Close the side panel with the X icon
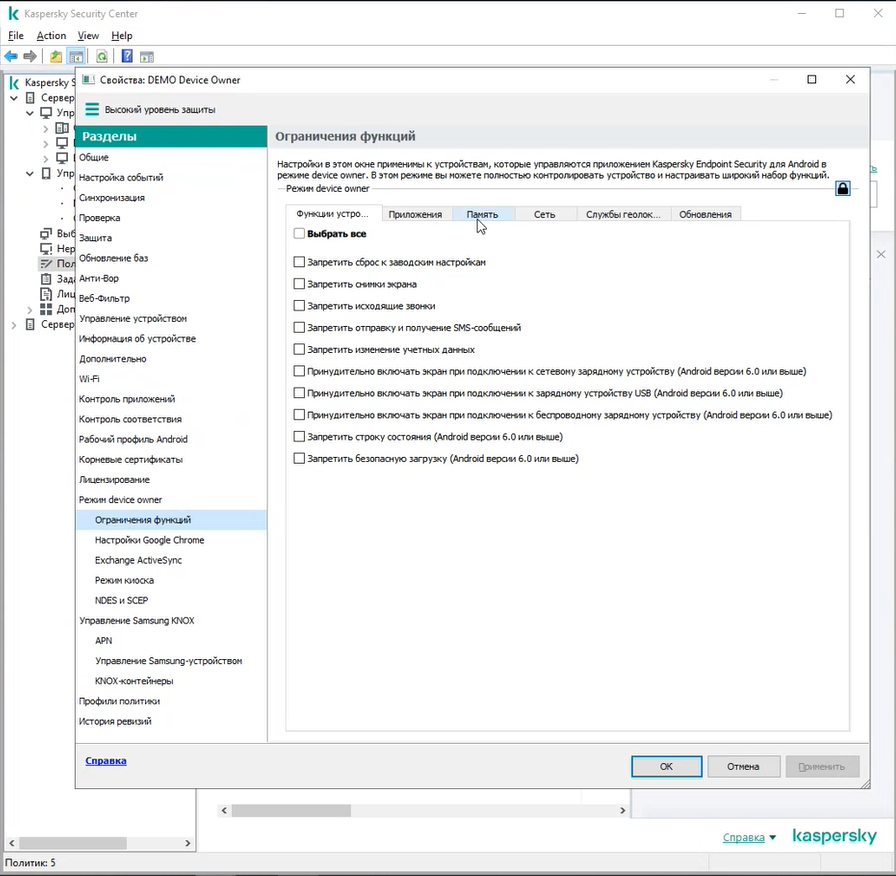The width and height of the screenshot is (896, 876). [x=881, y=254]
